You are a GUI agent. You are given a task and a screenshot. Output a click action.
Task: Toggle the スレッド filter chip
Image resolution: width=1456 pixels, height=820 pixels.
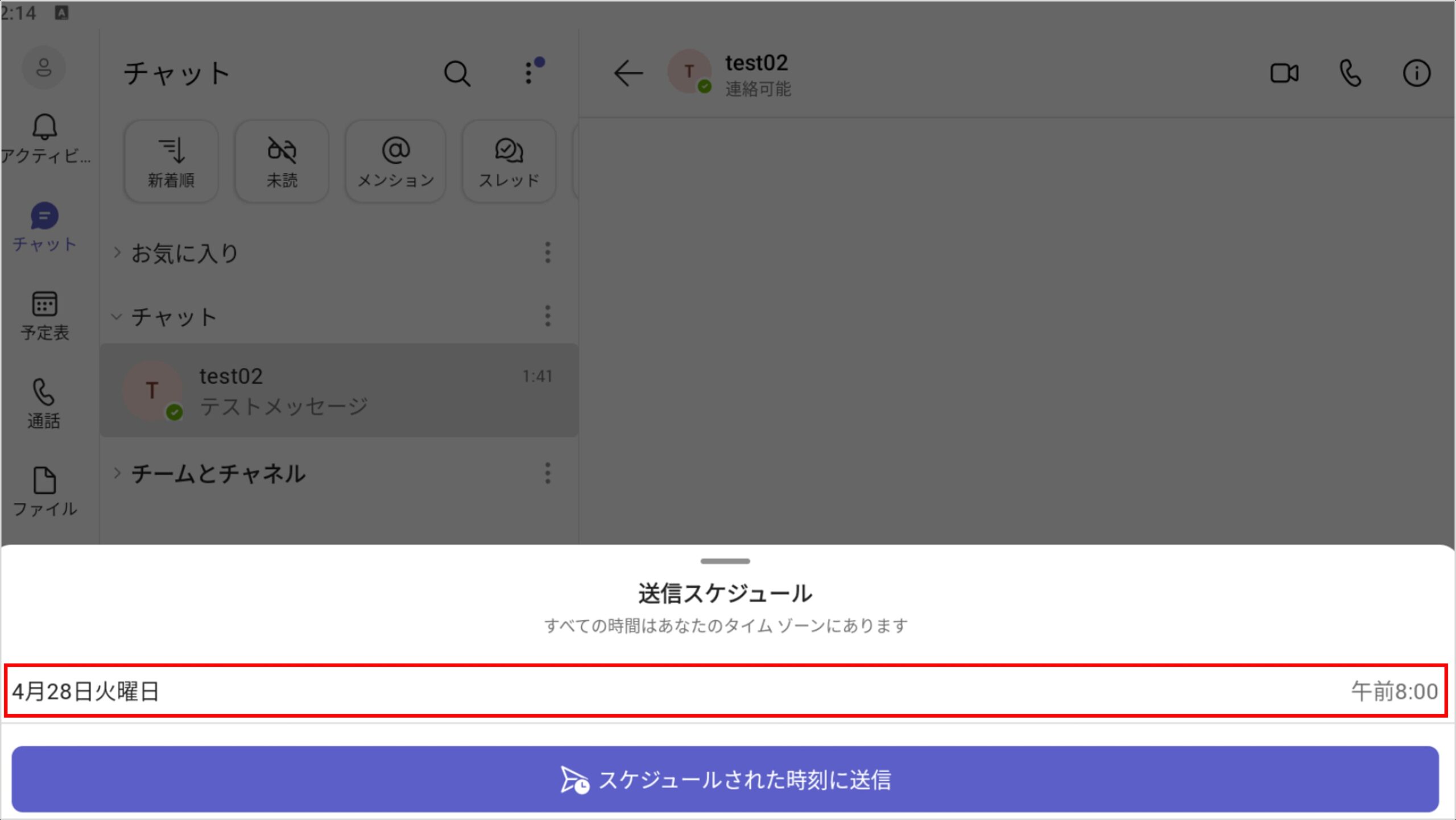(508, 161)
